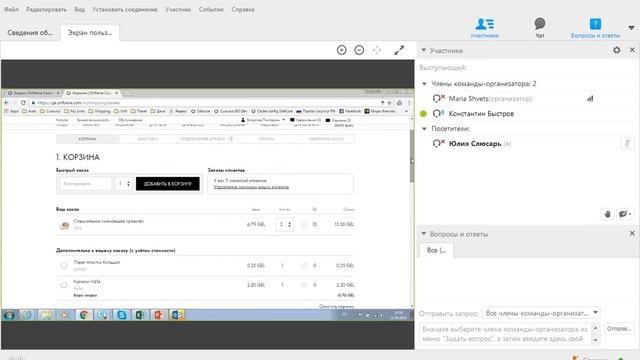
Task: Click the Отправить question button
Action: 619,329
